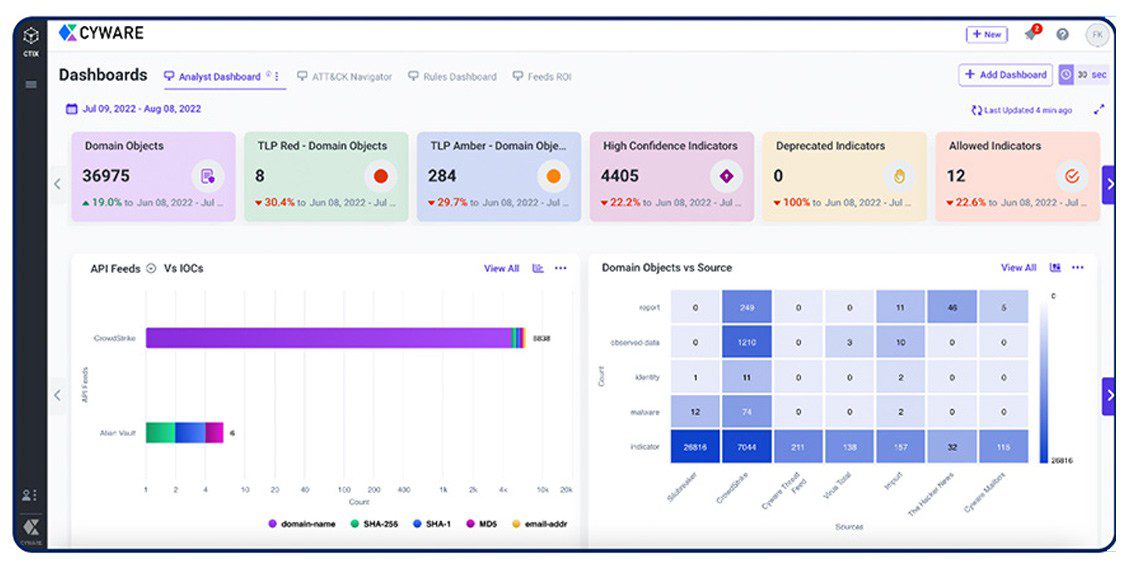Image resolution: width=1128 pixels, height=561 pixels.
Task: Click heatmap cell 211 for indicator
Action: coord(798,447)
